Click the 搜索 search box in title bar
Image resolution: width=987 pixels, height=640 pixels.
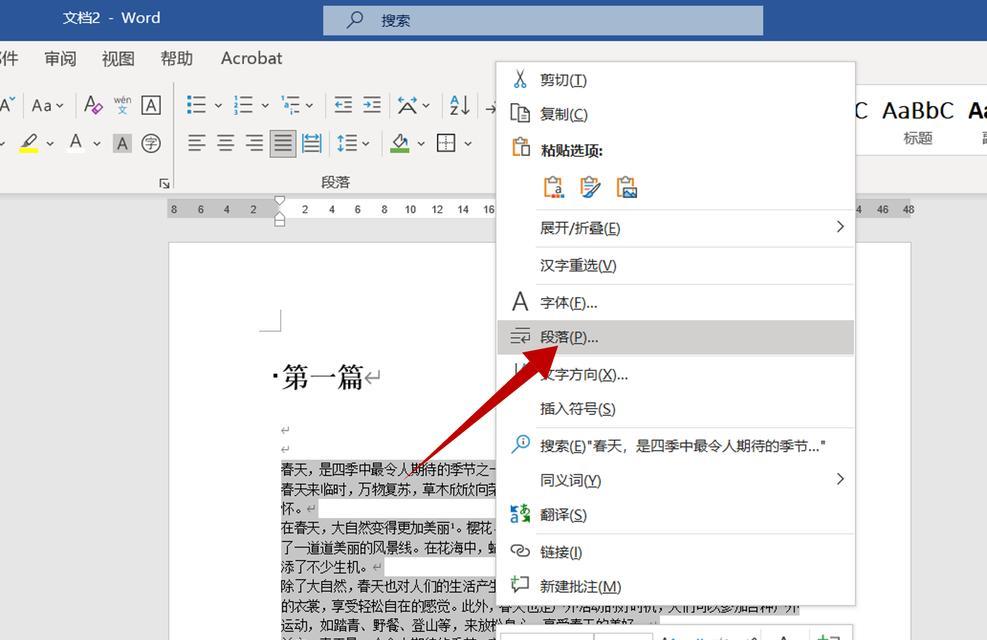[543, 20]
